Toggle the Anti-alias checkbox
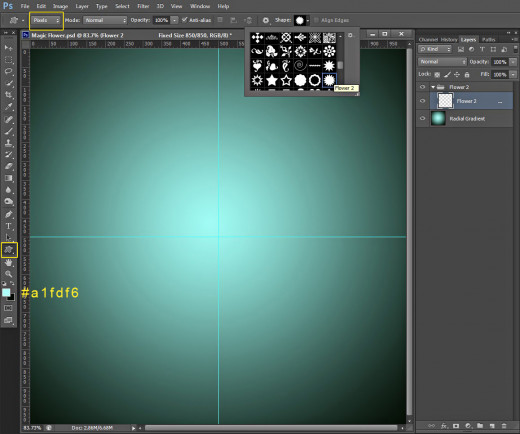Image resolution: width=520 pixels, height=434 pixels. [x=184, y=20]
